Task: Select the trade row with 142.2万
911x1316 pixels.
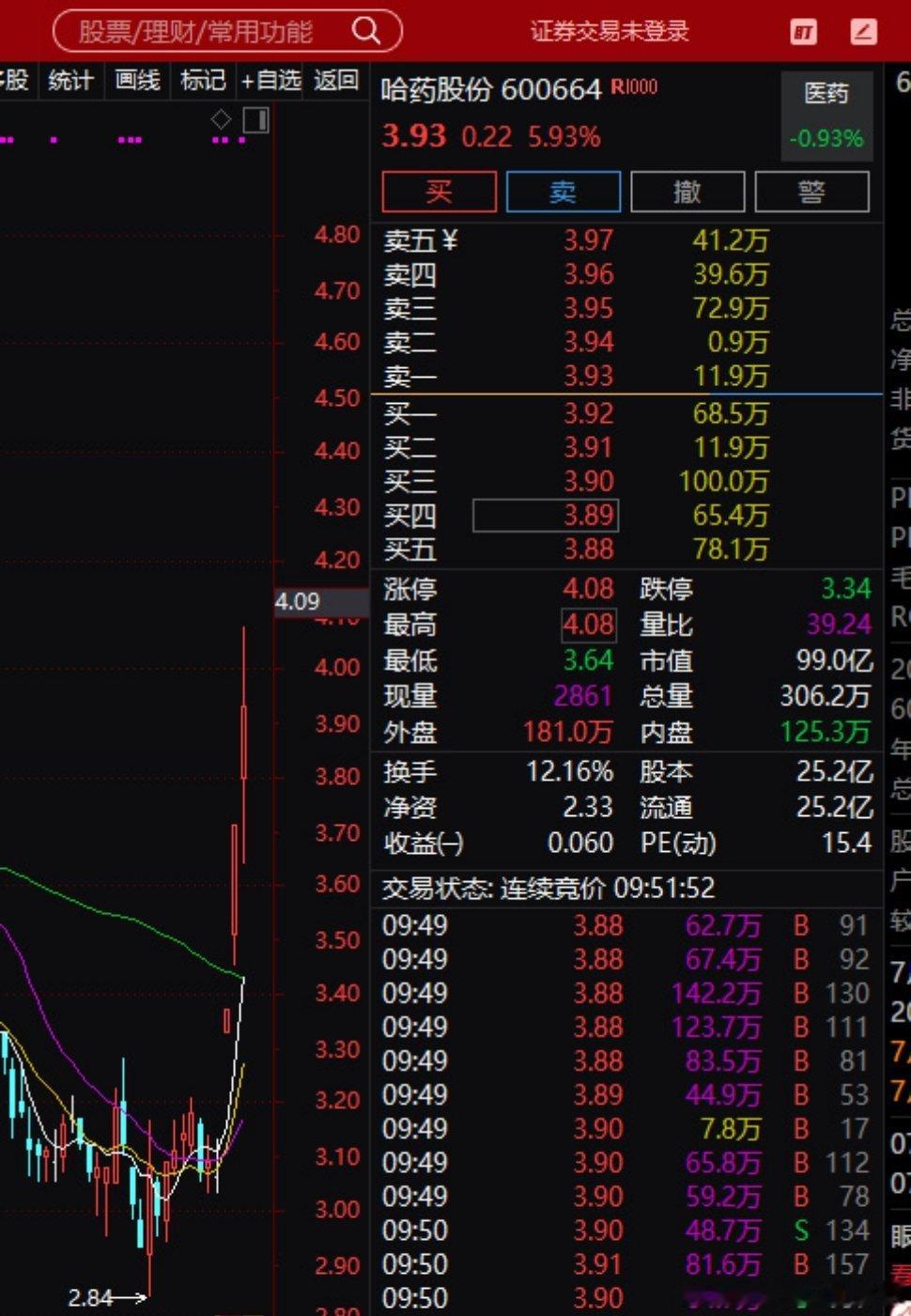Action: (625, 993)
